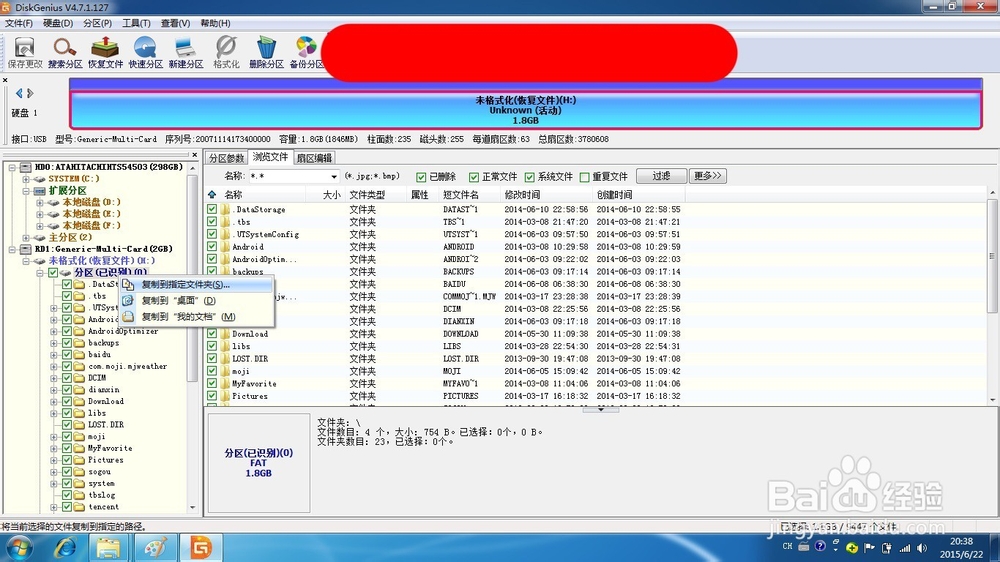Viewport: 1000px width, 562px height.
Task: Choose Copy to Desktop (复制到桌面)
Action: click(196, 300)
